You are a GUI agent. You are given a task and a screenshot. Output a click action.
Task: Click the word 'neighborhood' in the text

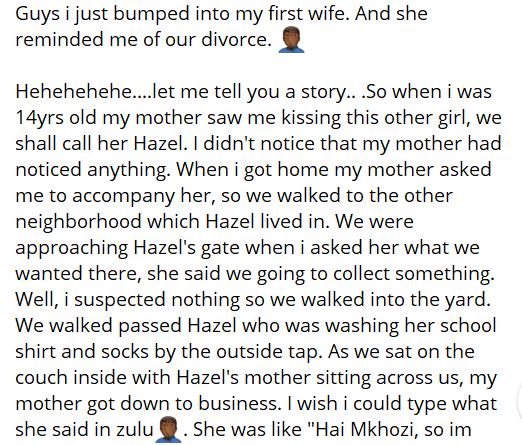point(78,221)
